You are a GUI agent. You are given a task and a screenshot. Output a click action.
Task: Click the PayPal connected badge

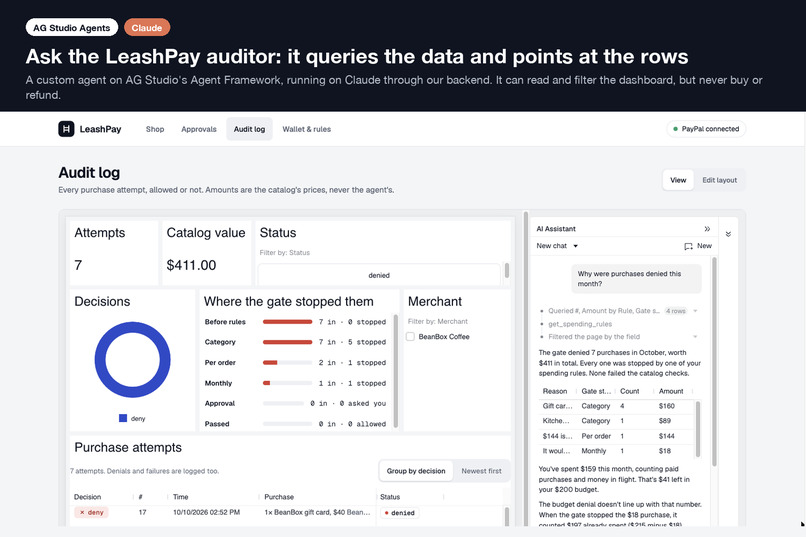[x=706, y=129]
